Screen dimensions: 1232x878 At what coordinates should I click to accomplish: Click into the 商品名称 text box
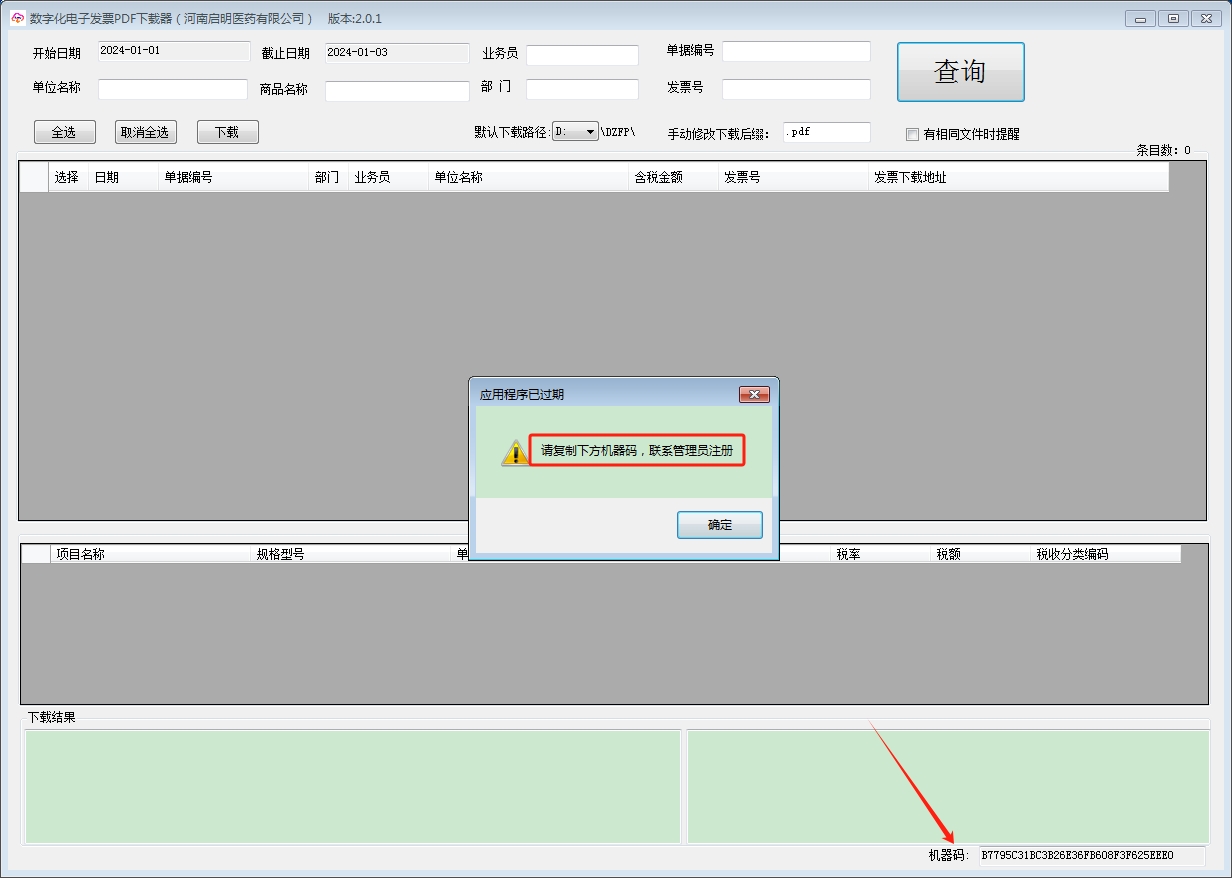tap(396, 91)
